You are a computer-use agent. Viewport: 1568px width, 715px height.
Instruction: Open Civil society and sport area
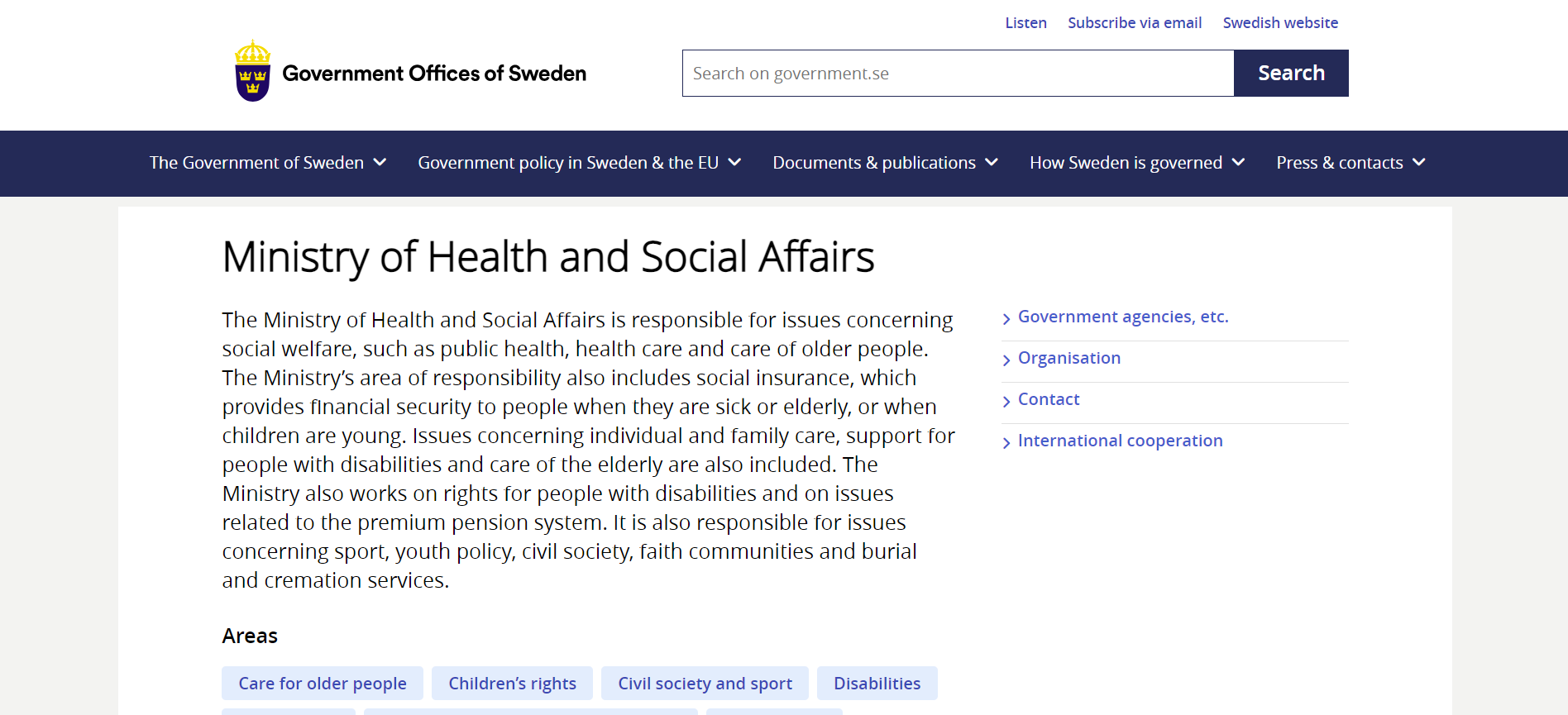[705, 684]
